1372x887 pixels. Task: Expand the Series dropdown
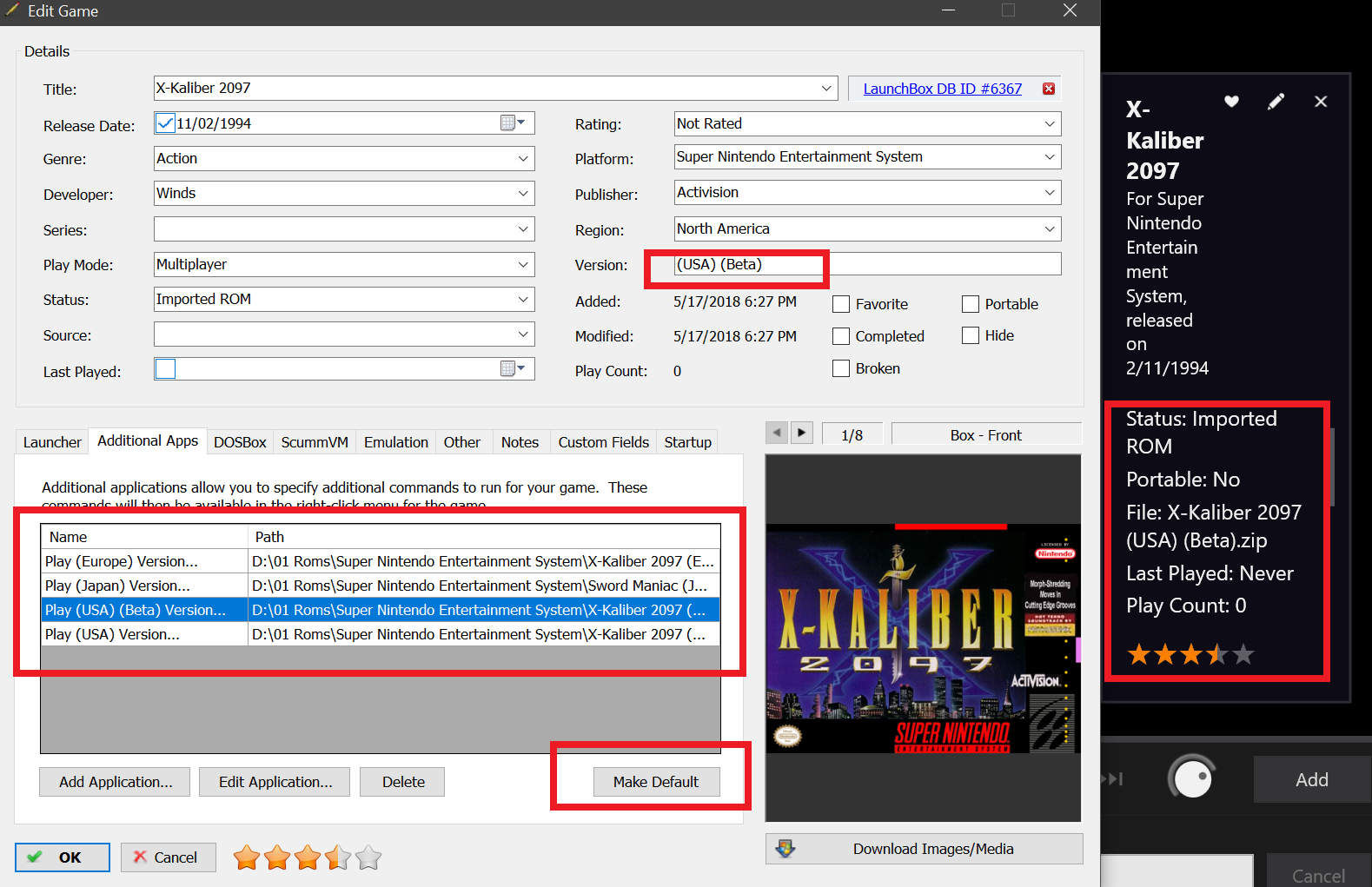523,229
